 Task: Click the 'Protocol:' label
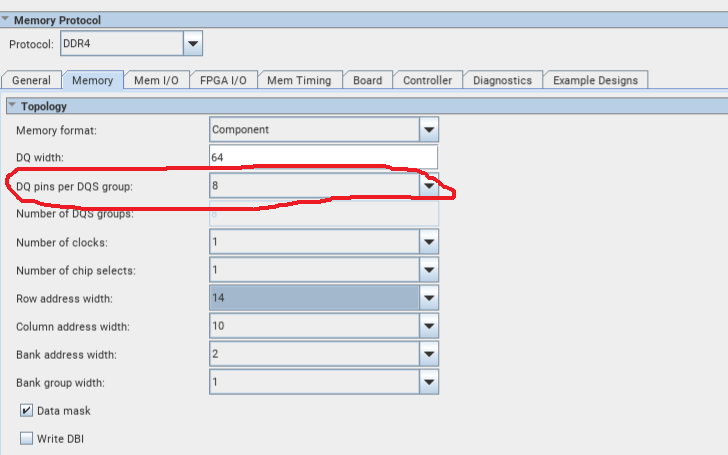[31, 45]
